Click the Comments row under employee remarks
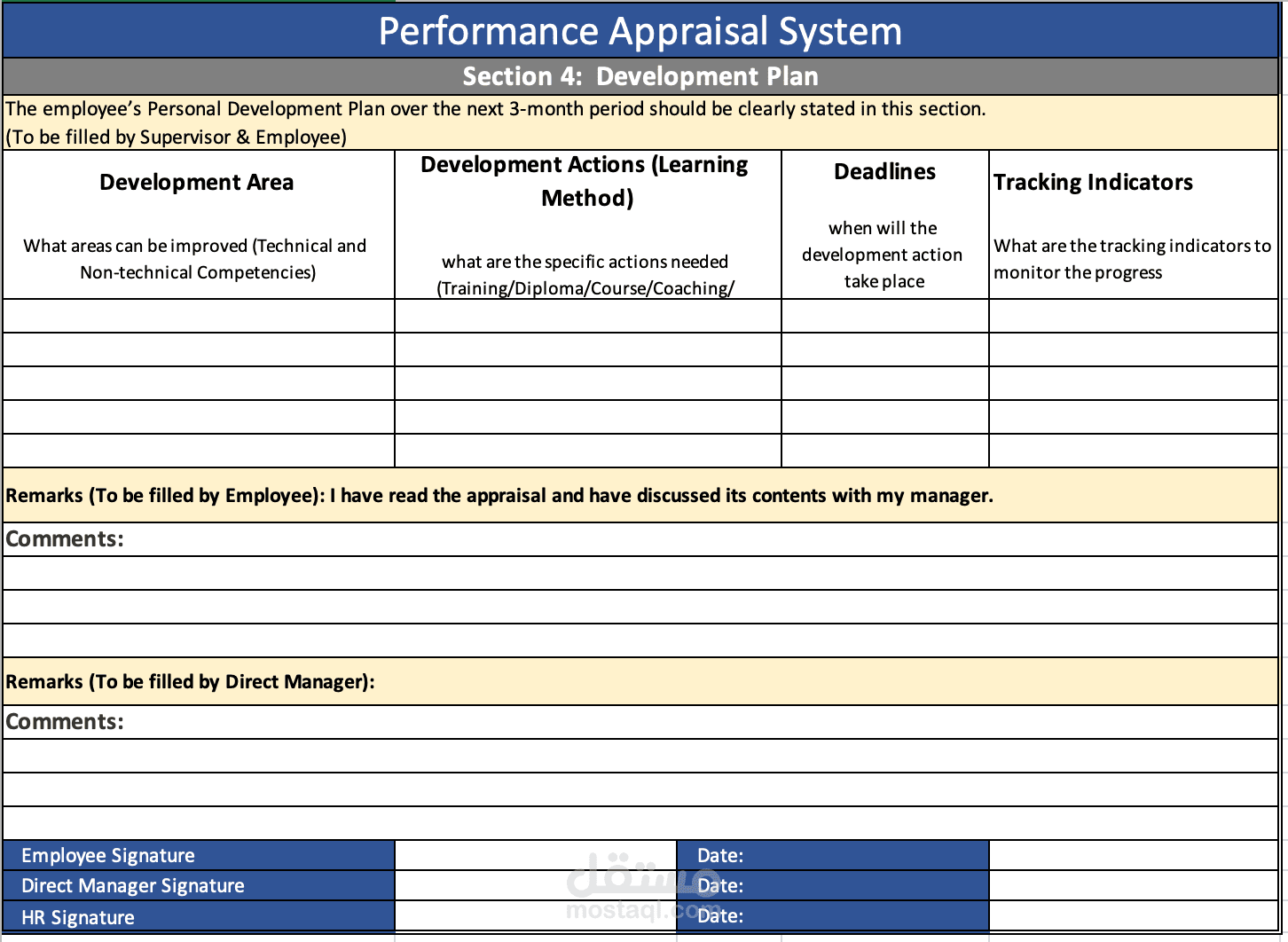Viewport: 1288px width, 942px height. point(640,539)
